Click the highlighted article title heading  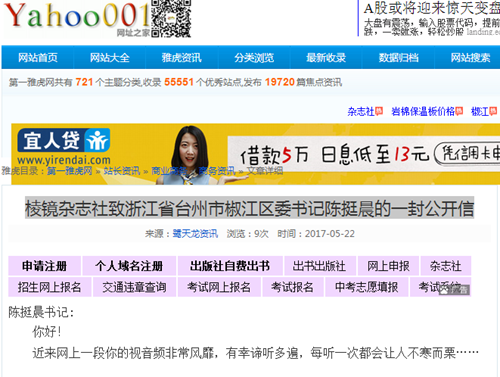(249, 208)
